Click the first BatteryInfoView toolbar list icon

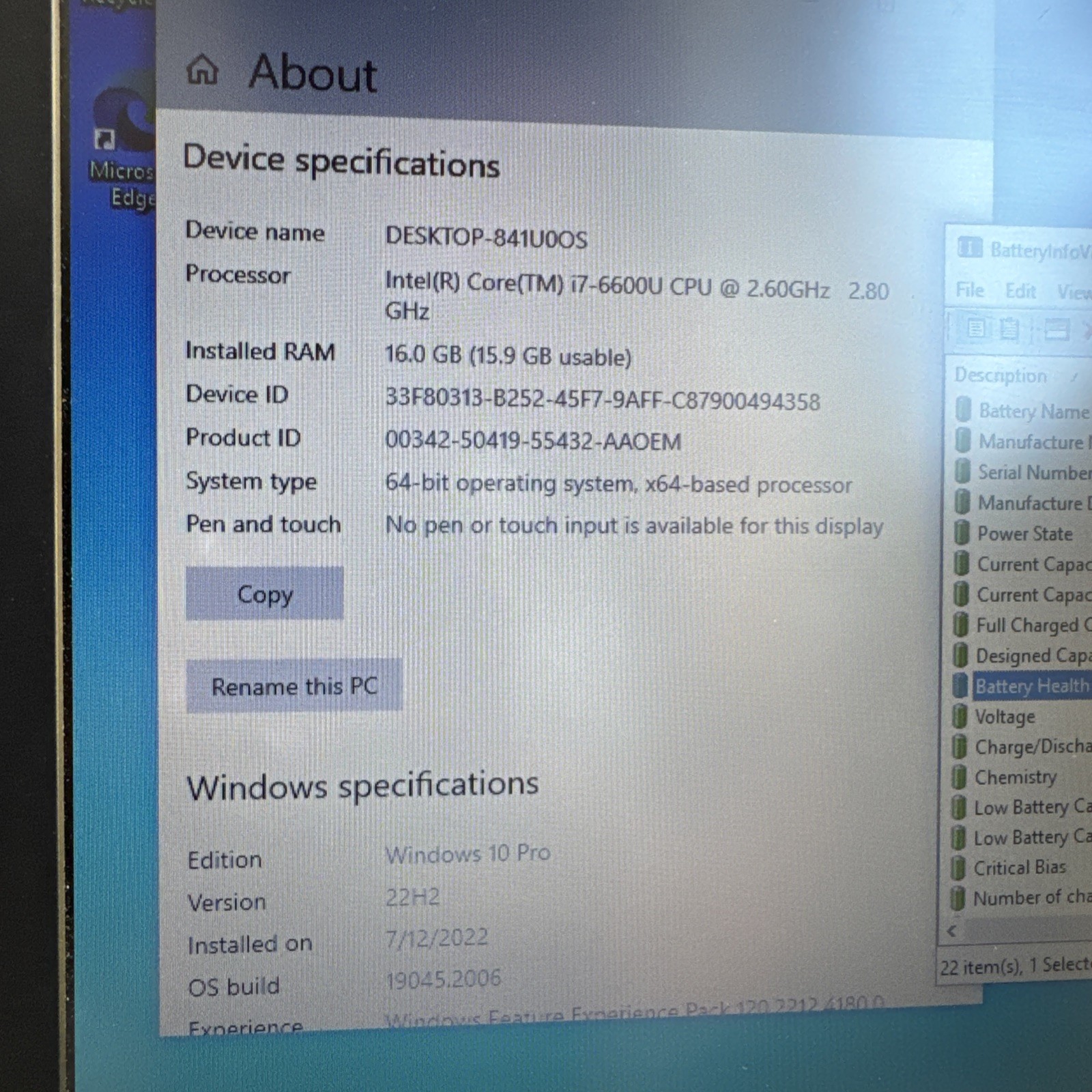(x=976, y=329)
